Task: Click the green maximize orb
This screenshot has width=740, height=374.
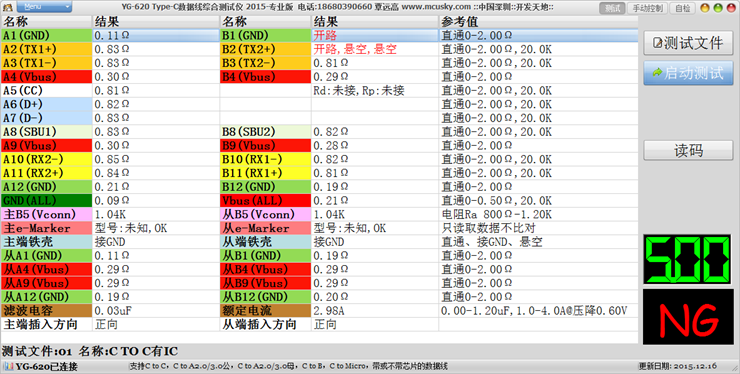Action: point(718,8)
